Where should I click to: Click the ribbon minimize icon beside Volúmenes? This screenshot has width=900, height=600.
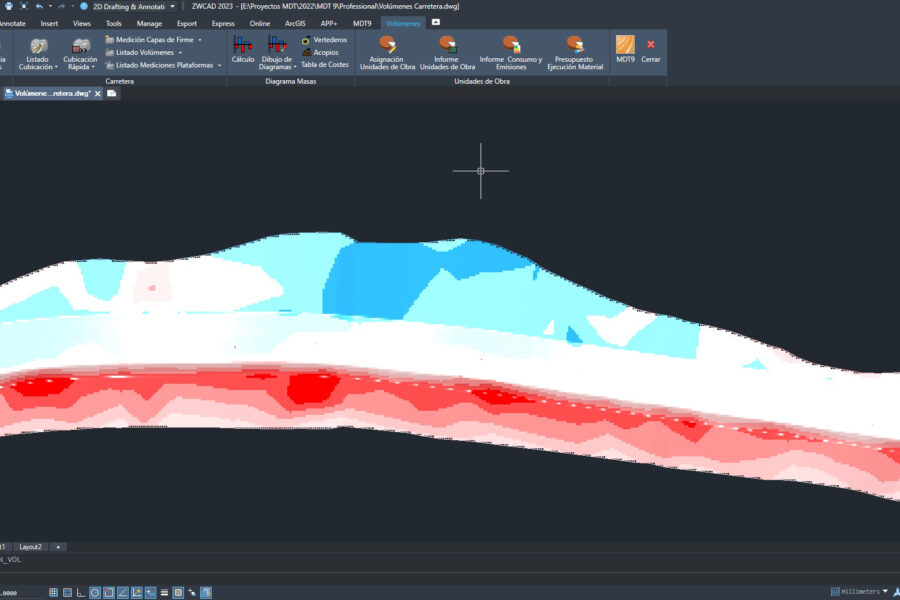436,22
